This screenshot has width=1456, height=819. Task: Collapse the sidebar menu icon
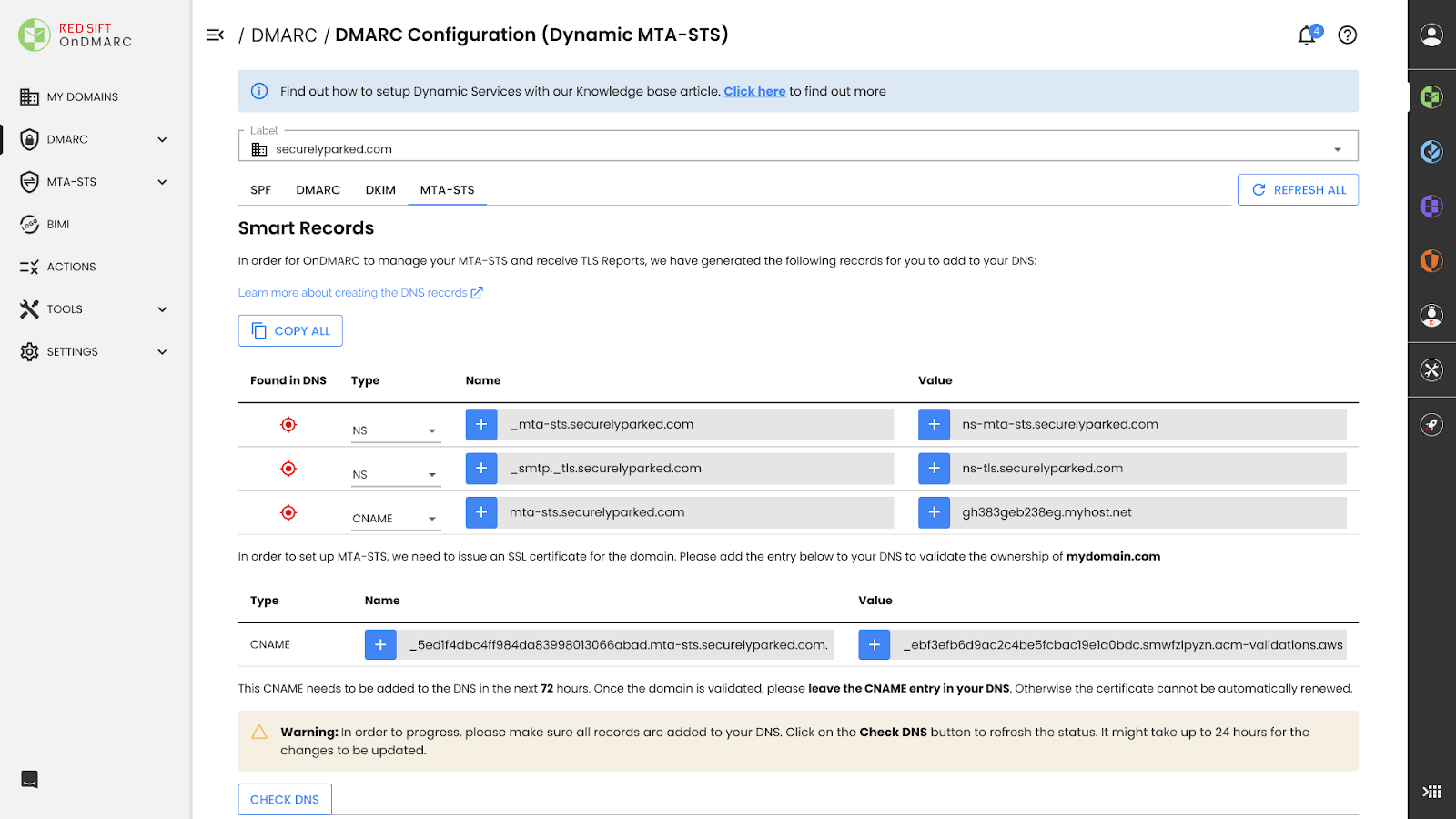pos(215,35)
